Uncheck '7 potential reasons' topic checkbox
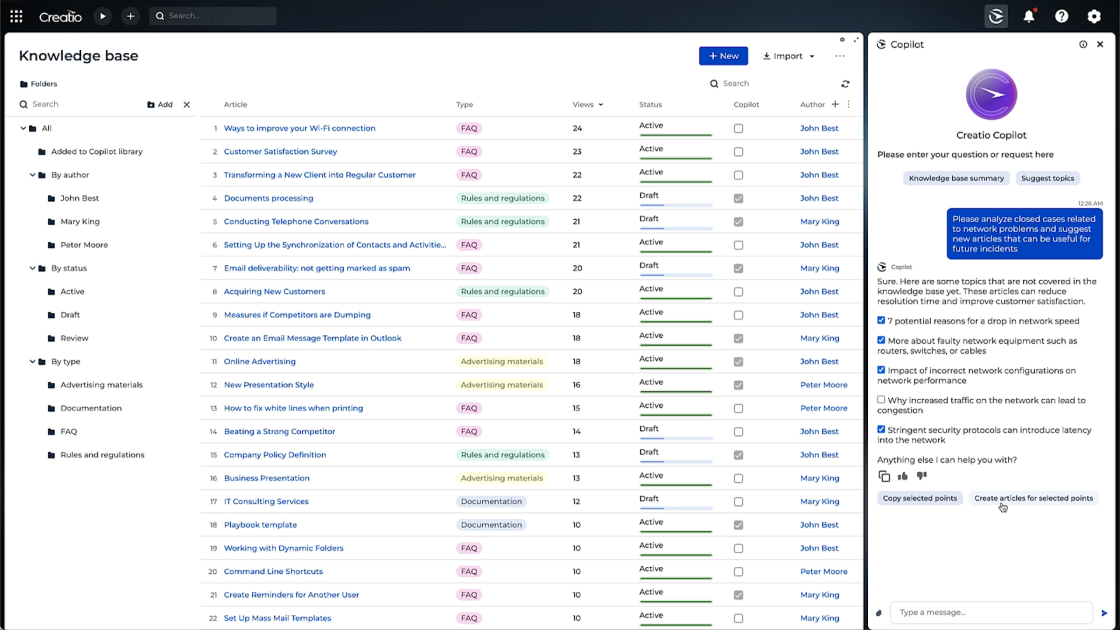Image resolution: width=1120 pixels, height=630 pixels. coord(881,321)
